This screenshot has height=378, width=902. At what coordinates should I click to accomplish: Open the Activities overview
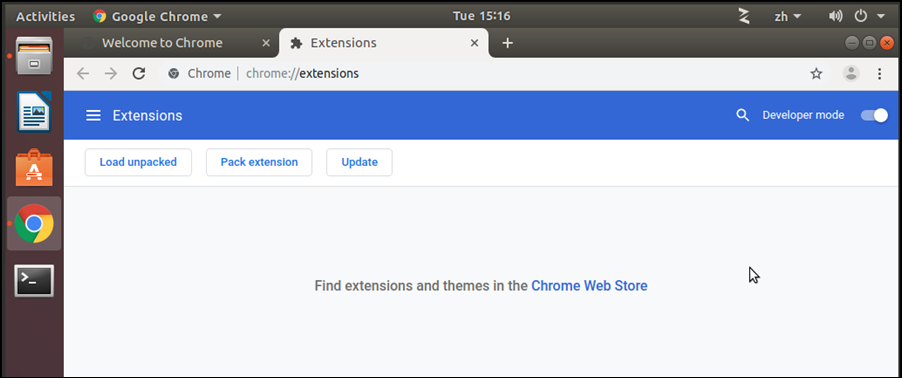pyautogui.click(x=45, y=16)
